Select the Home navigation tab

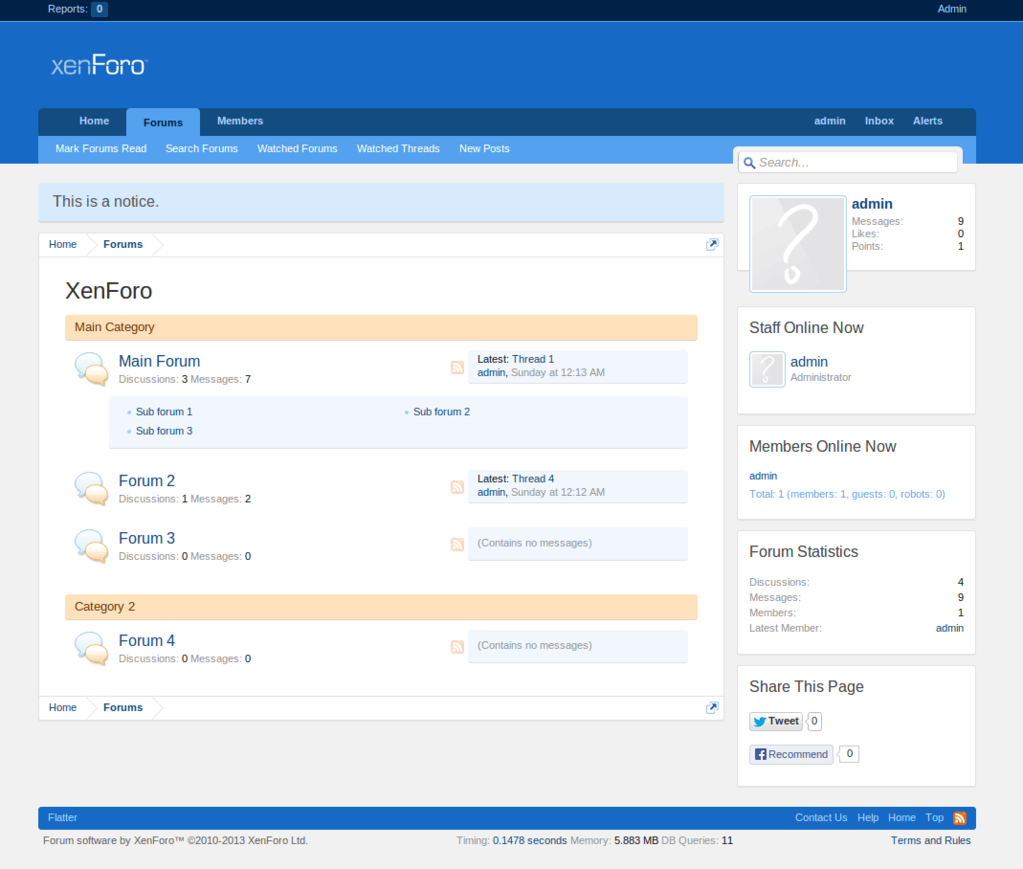click(94, 121)
